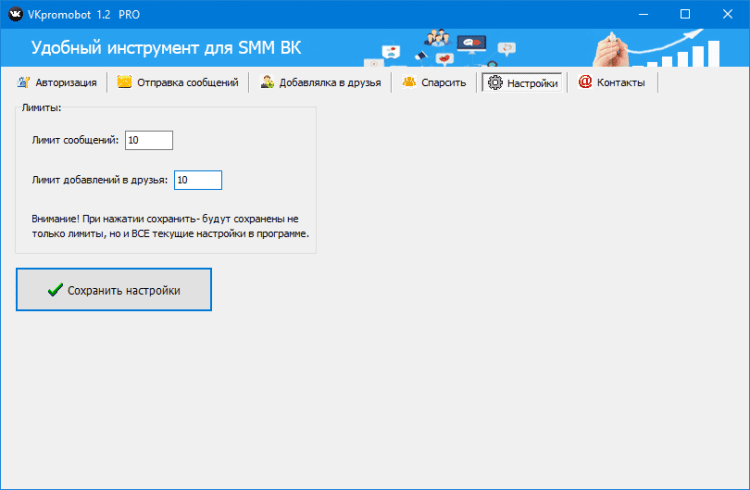Viewport: 750px width, 490px height.
Task: Close the VKpromobot window
Action: point(728,14)
